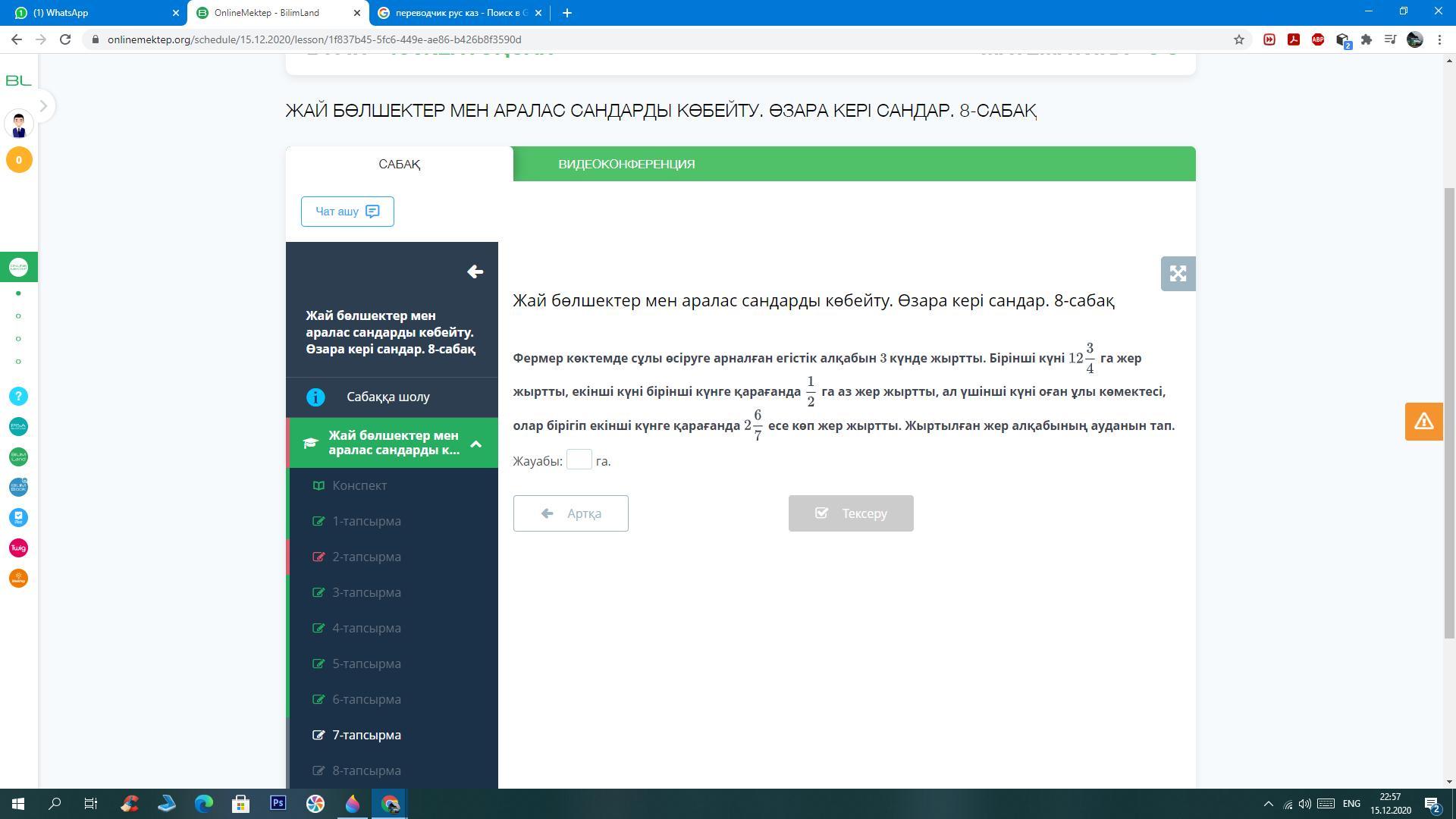
Task: Click the orange warning triangle icon
Action: coord(1423,422)
